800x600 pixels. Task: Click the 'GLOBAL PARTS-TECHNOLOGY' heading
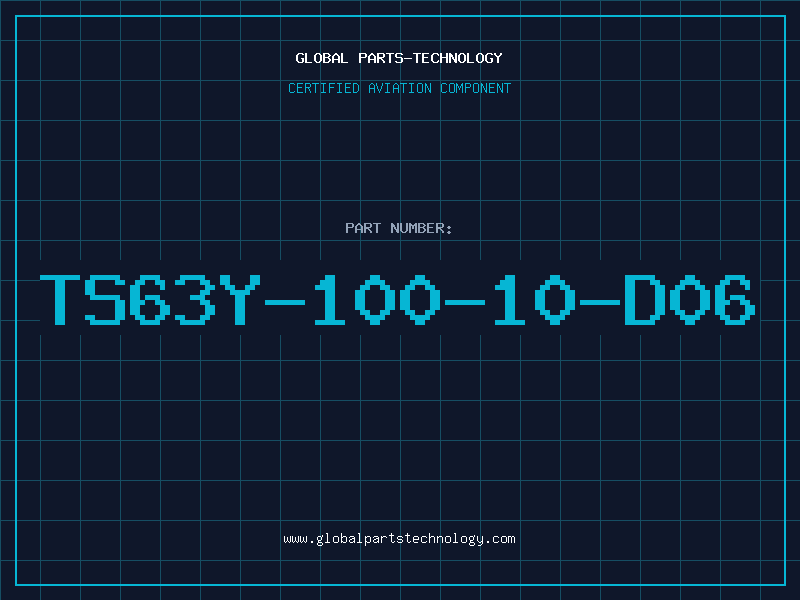coord(399,58)
